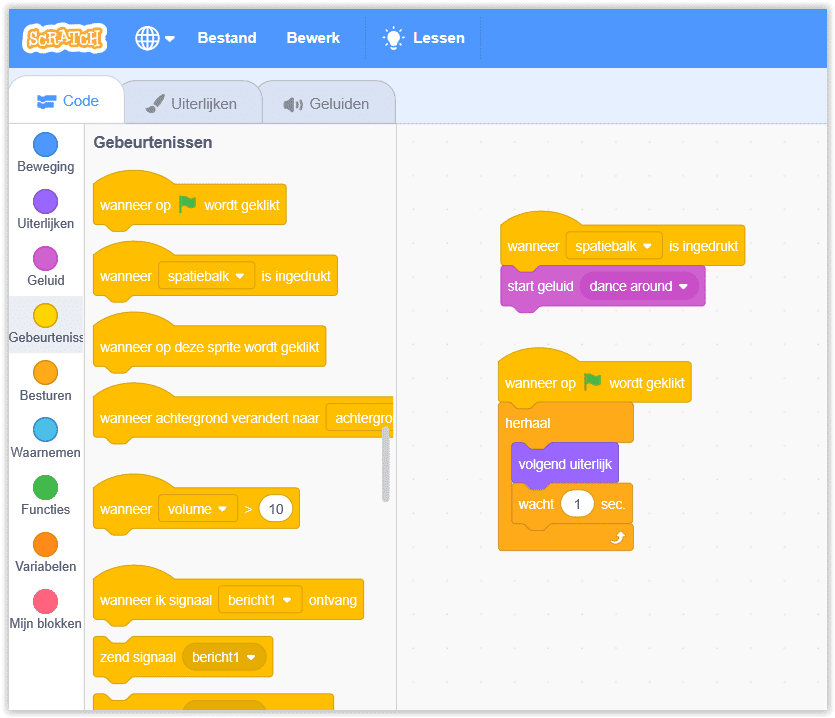The width and height of the screenshot is (835, 718).
Task: Select the light blue Waarnemen category circle
Action: pos(45,430)
